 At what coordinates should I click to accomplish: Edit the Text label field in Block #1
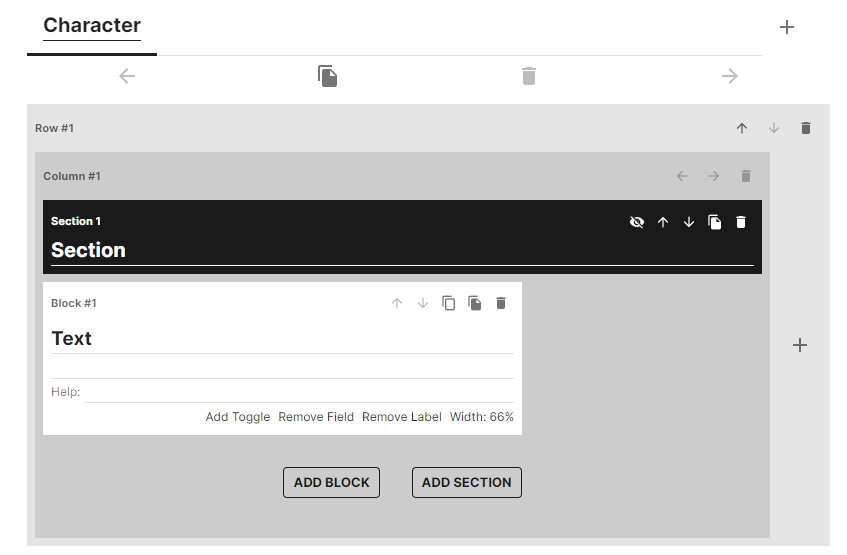[x=283, y=339]
